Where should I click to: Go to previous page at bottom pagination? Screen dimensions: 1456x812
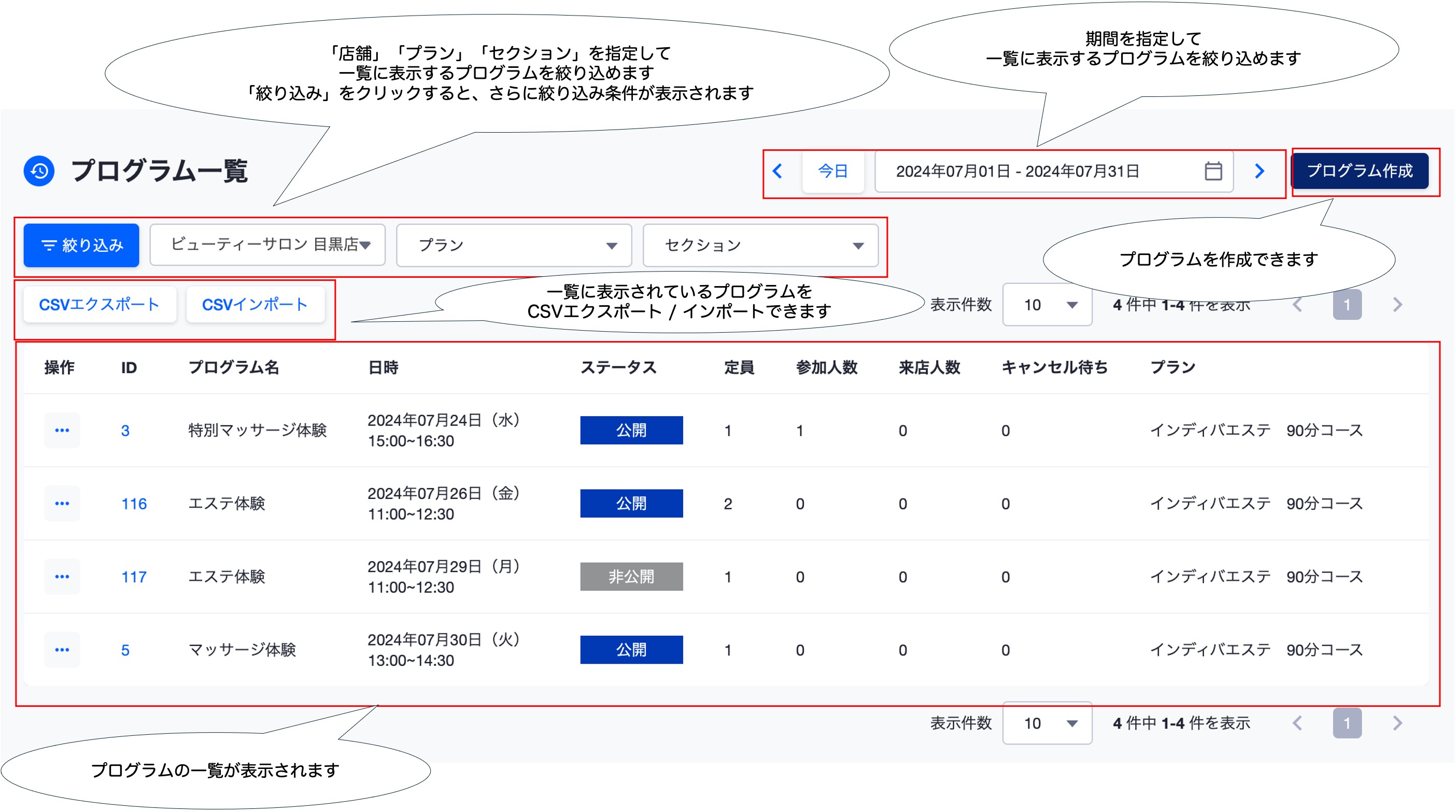[x=1298, y=723]
